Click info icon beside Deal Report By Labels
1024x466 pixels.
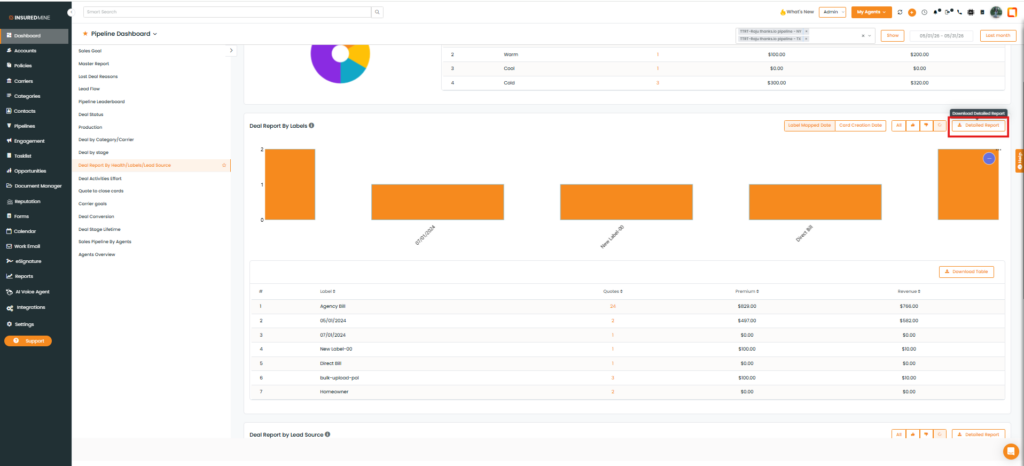tap(312, 125)
